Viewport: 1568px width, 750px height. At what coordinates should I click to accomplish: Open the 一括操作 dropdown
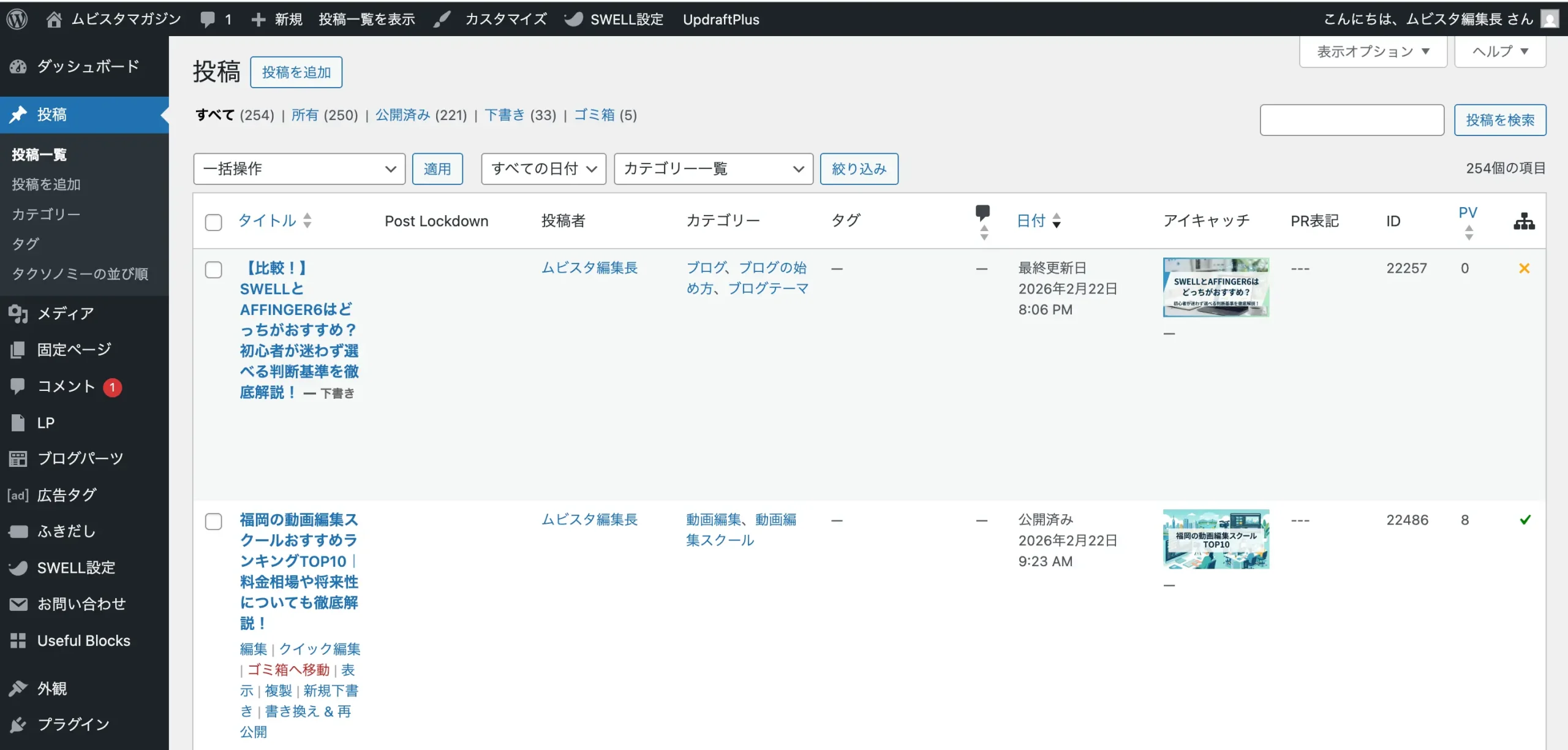coord(299,169)
